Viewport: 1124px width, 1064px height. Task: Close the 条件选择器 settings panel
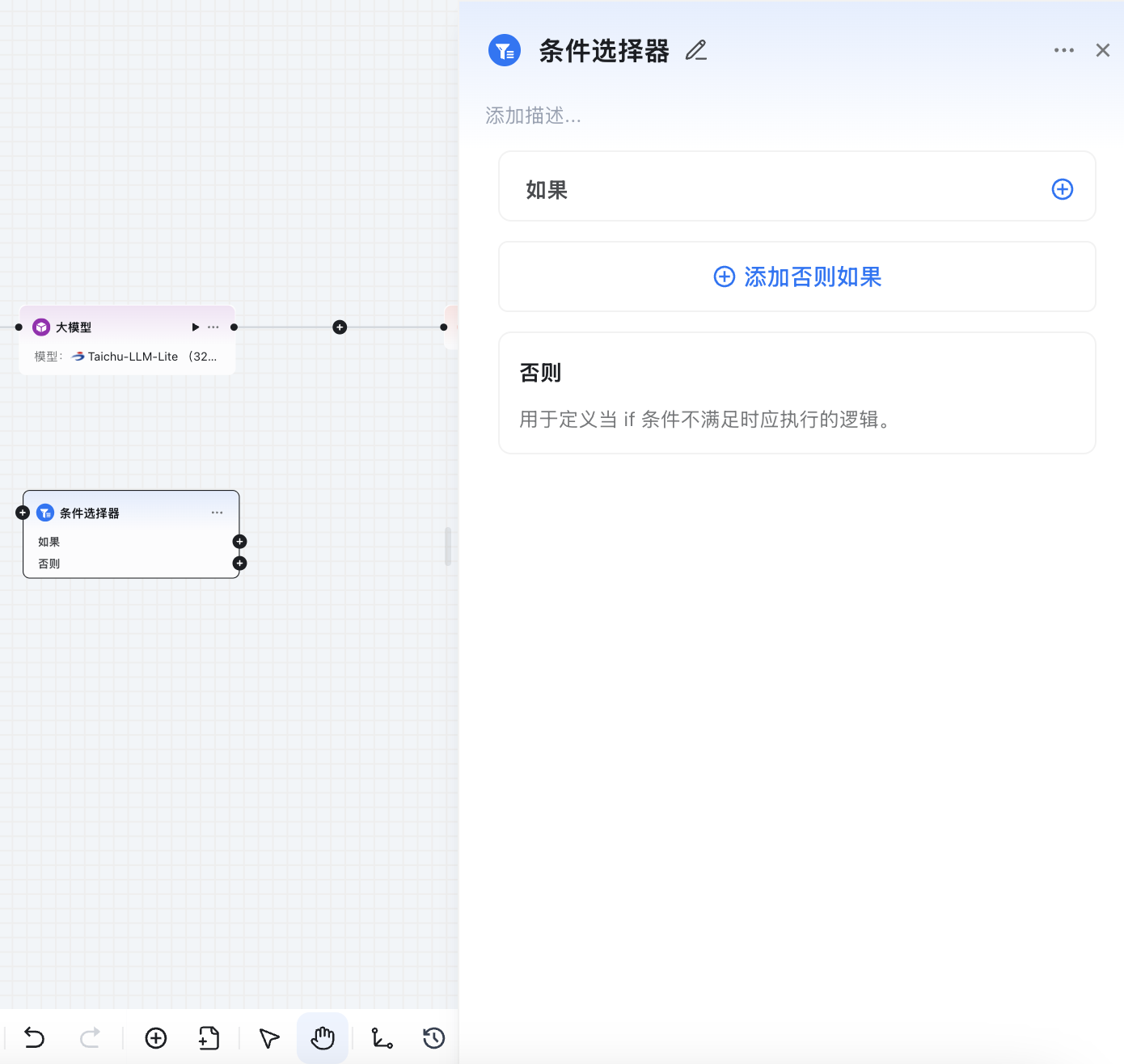tap(1102, 50)
